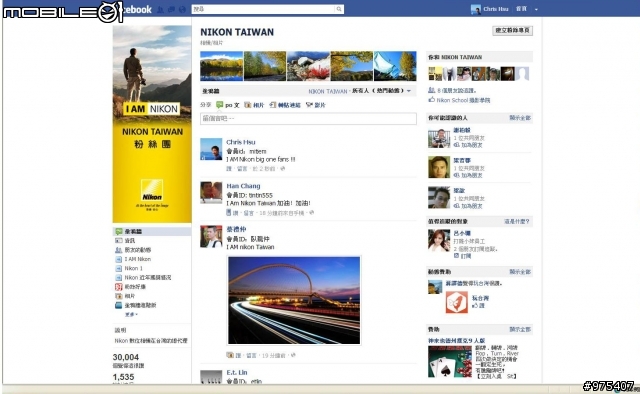Select the video share option

316,105
